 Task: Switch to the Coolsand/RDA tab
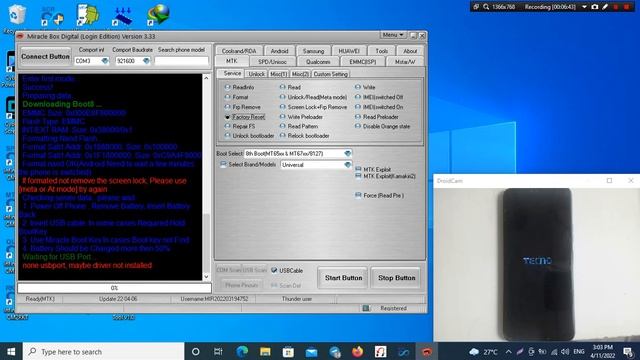point(239,51)
